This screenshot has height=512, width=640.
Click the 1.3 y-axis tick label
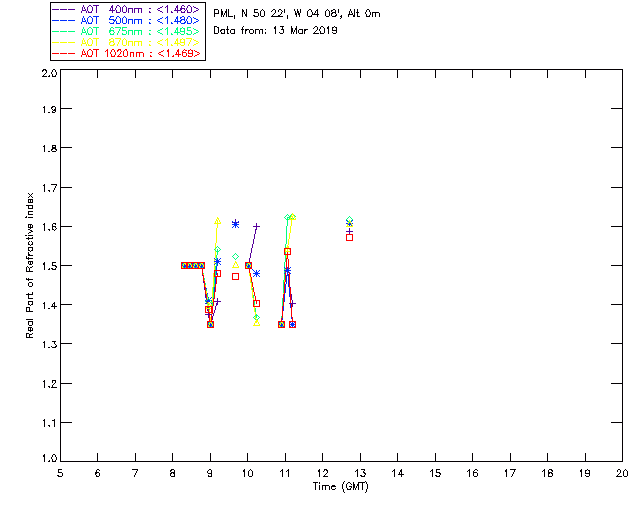point(49,344)
